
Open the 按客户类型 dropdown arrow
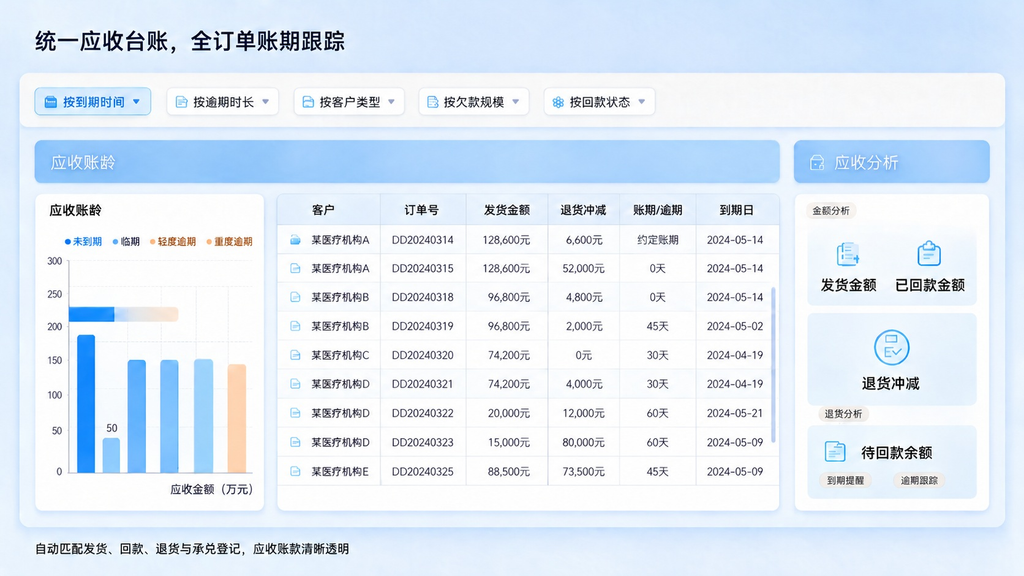pos(392,102)
